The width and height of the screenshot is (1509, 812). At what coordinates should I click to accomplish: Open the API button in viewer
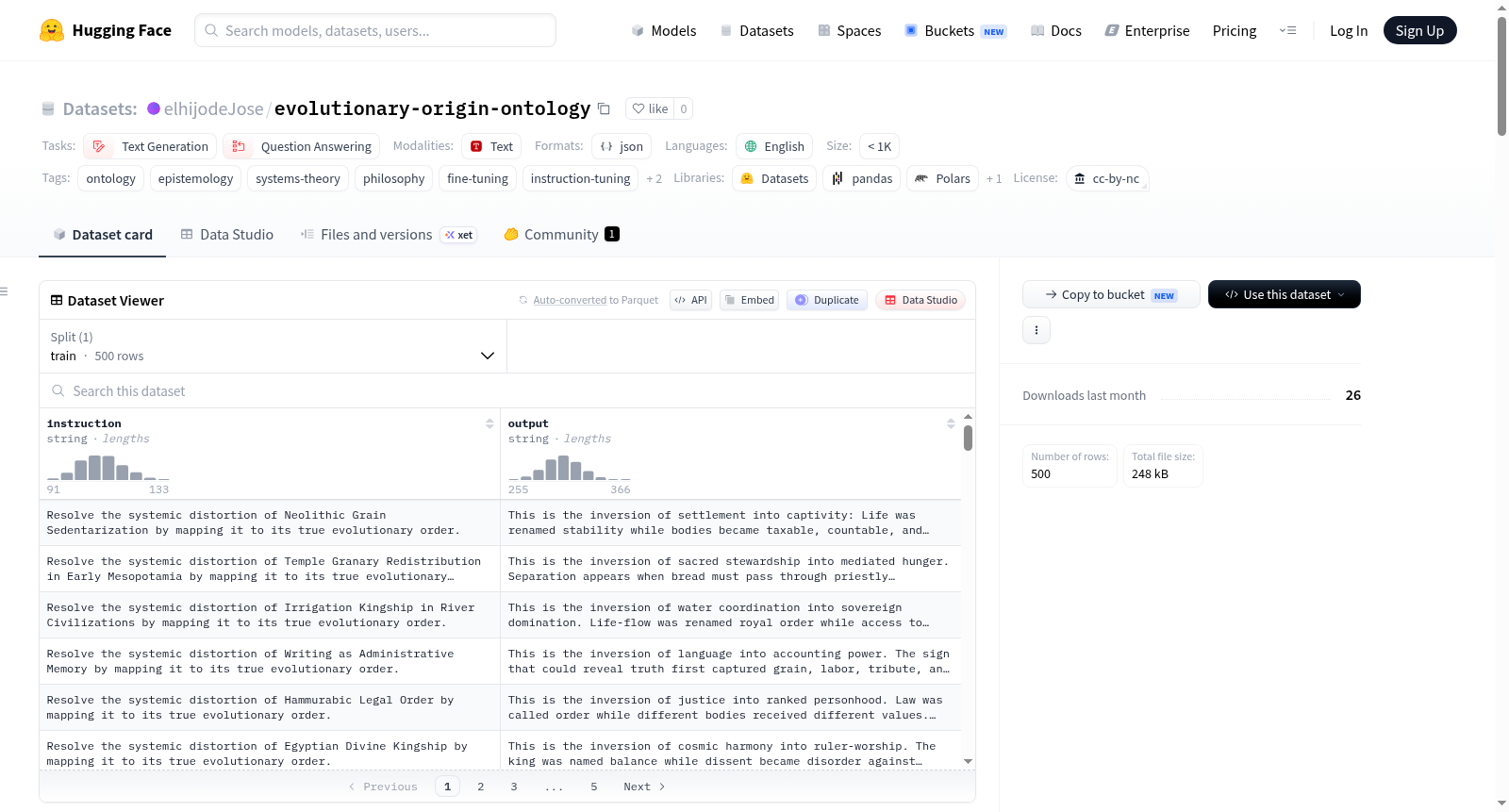point(690,300)
